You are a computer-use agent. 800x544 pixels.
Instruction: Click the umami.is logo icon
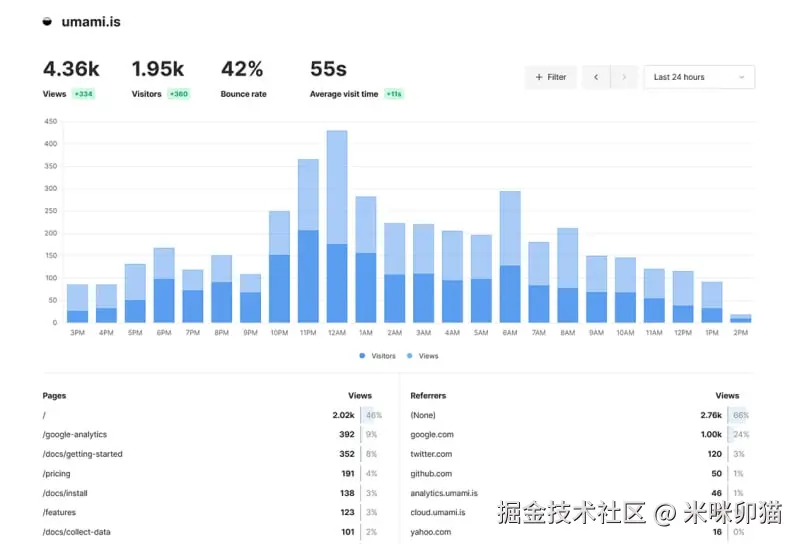point(47,22)
